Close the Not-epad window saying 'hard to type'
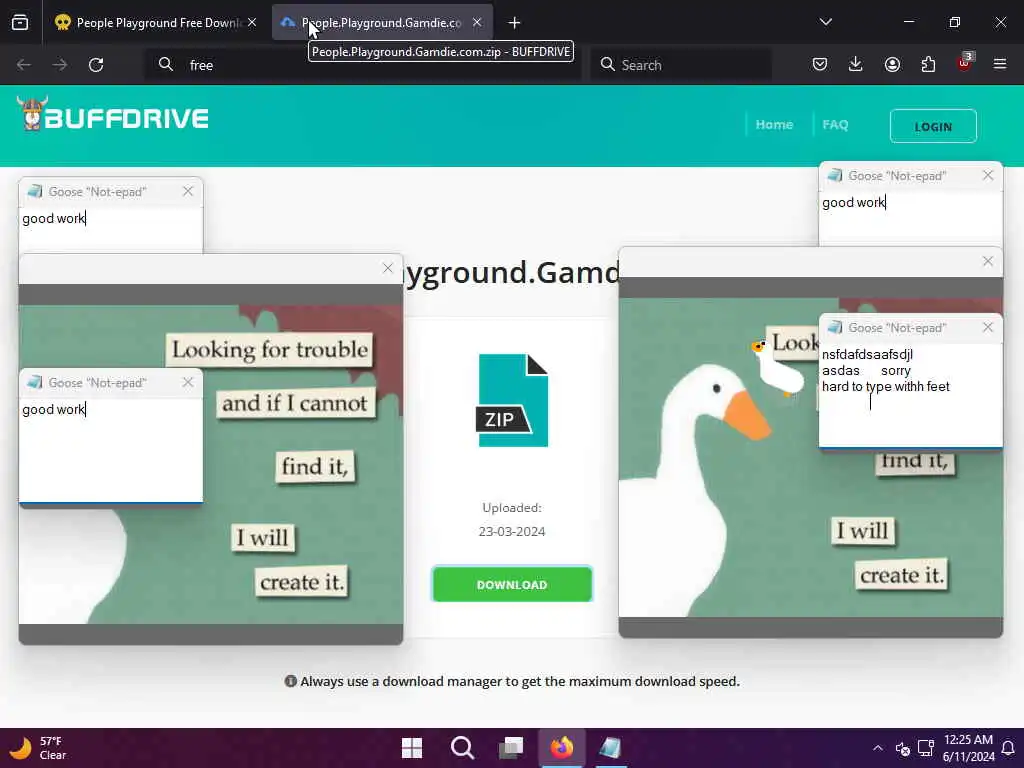Viewport: 1024px width, 768px height. (988, 327)
